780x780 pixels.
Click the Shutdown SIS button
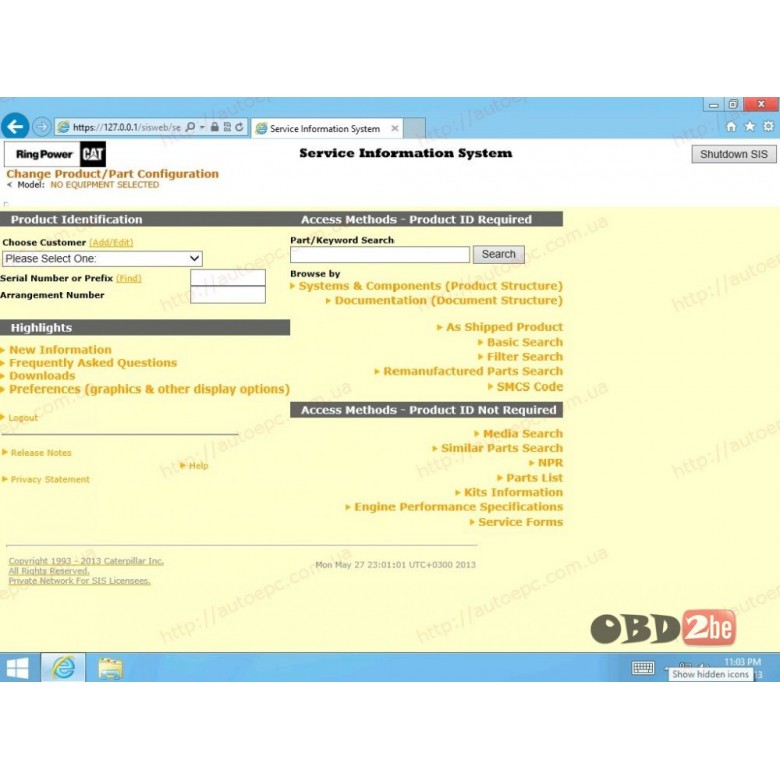click(x=734, y=154)
